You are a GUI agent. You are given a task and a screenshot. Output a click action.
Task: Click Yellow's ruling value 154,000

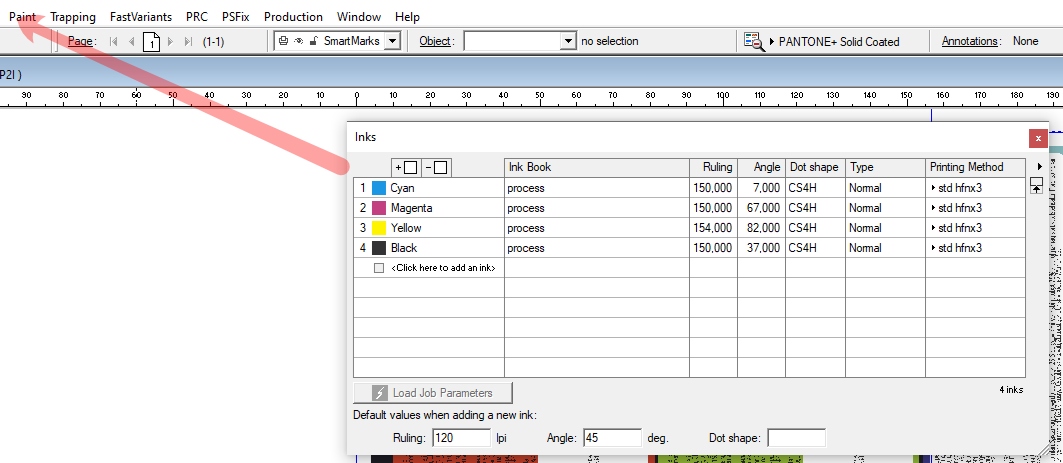pos(713,228)
